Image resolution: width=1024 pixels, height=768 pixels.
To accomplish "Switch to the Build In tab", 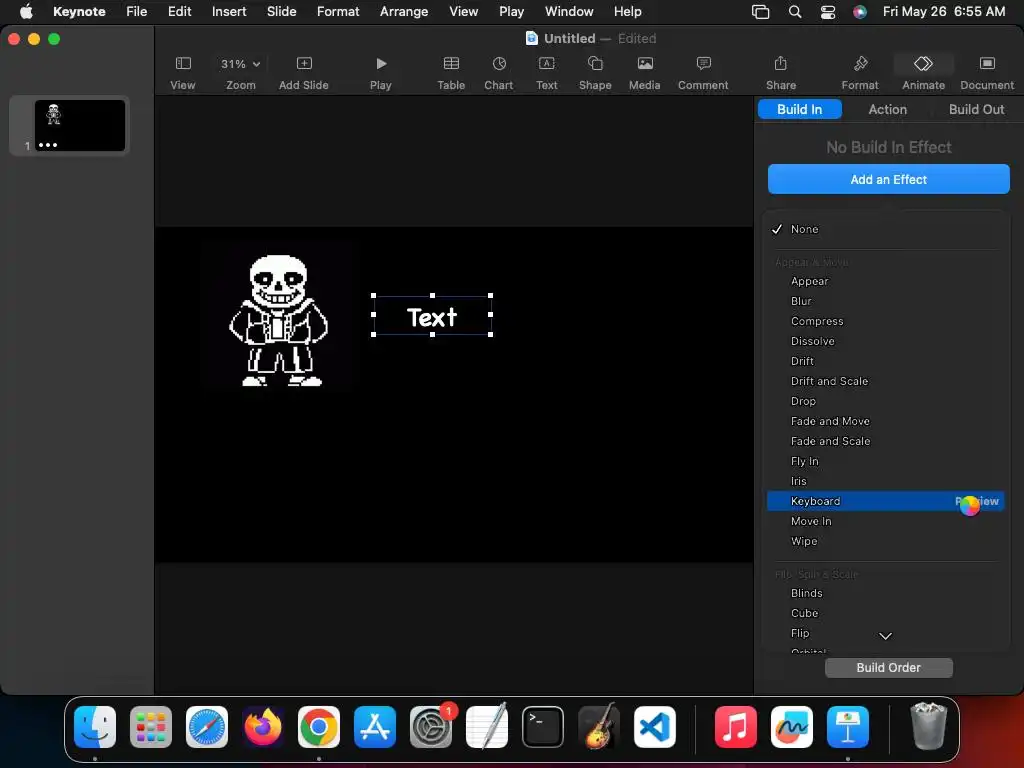I will pos(799,109).
